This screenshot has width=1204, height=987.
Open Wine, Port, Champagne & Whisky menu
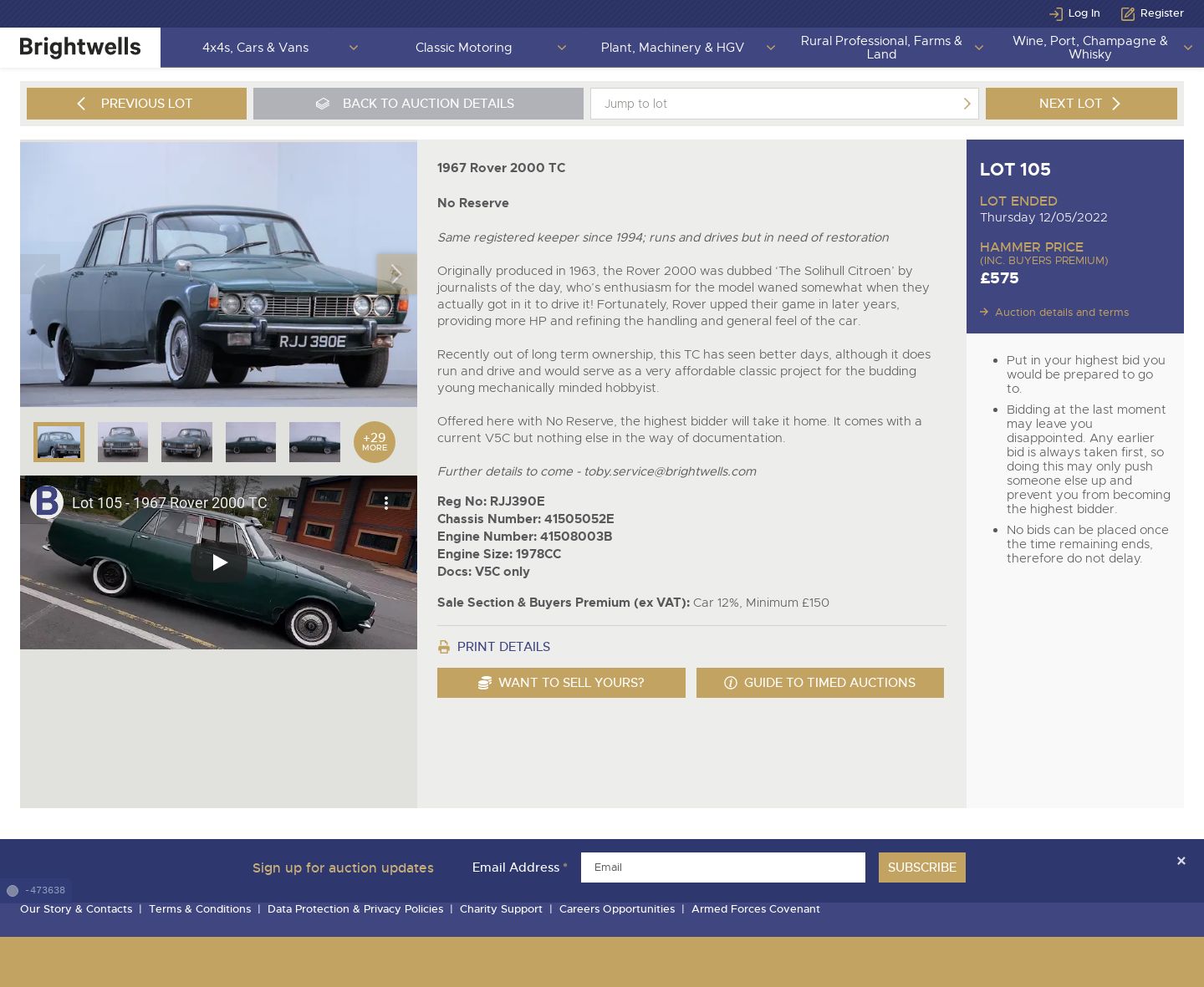point(1089,48)
